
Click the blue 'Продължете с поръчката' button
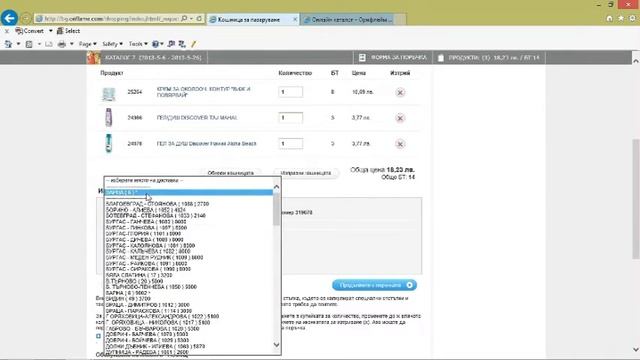coord(374,285)
